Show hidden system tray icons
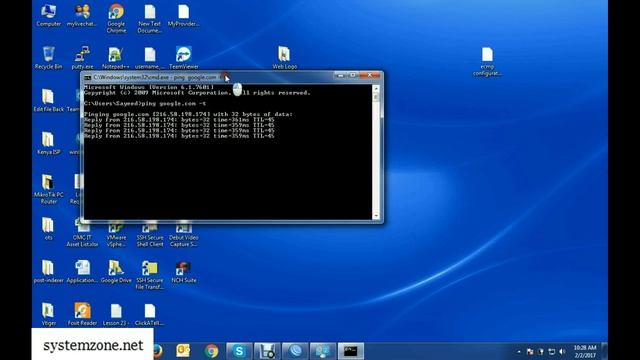Screen dimensions: 640x360 click(519, 351)
